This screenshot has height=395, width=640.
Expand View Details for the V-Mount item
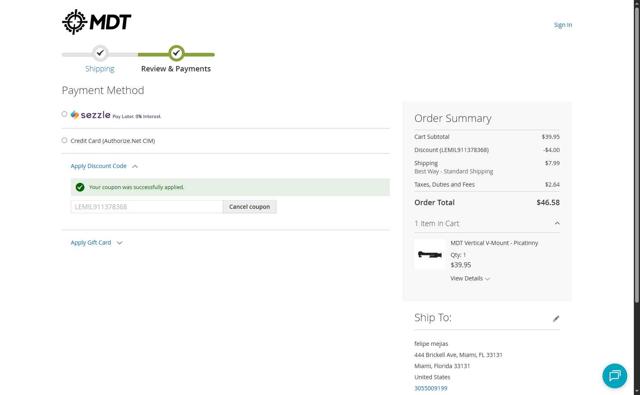(x=470, y=278)
